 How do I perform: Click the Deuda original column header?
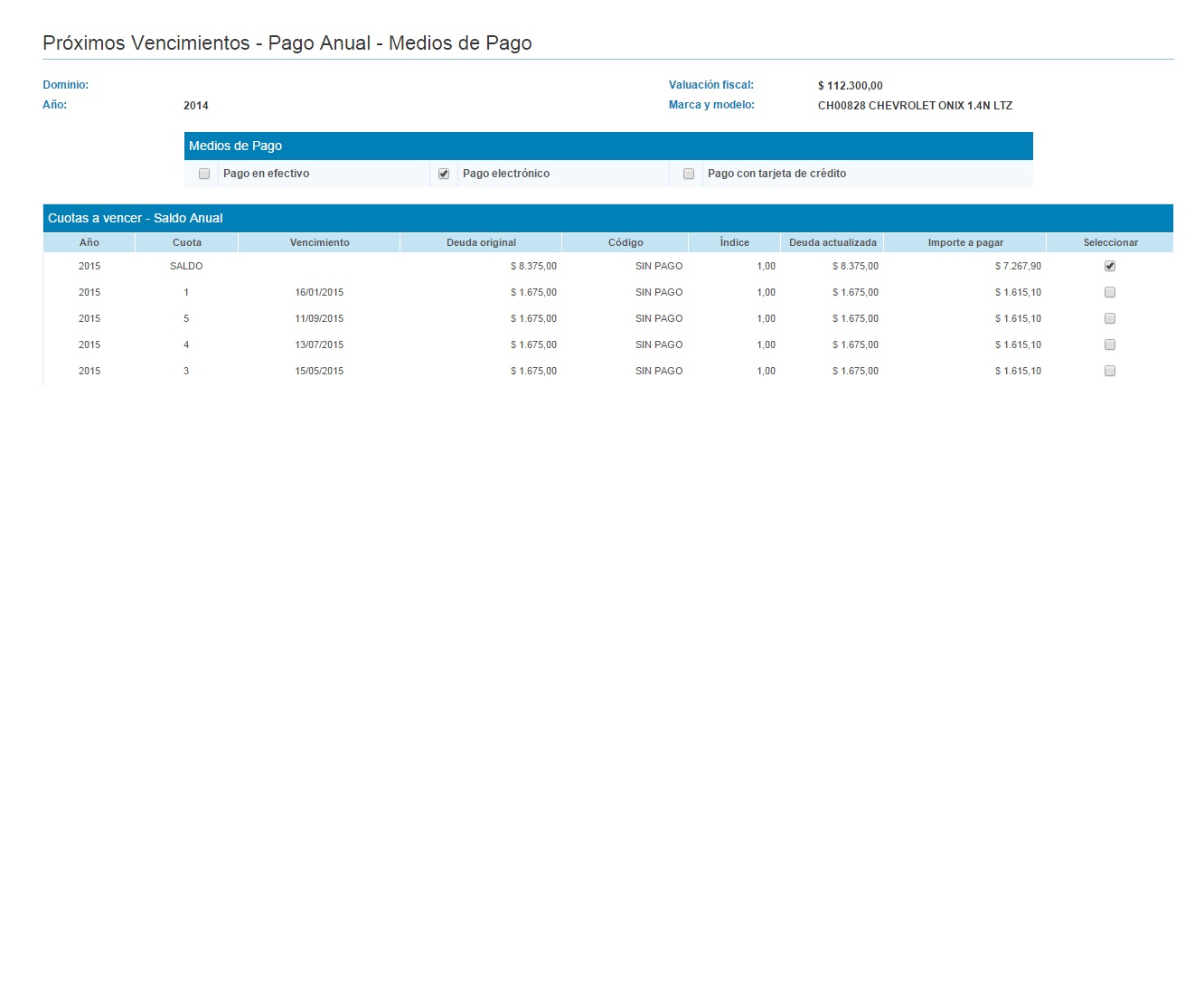click(x=481, y=242)
